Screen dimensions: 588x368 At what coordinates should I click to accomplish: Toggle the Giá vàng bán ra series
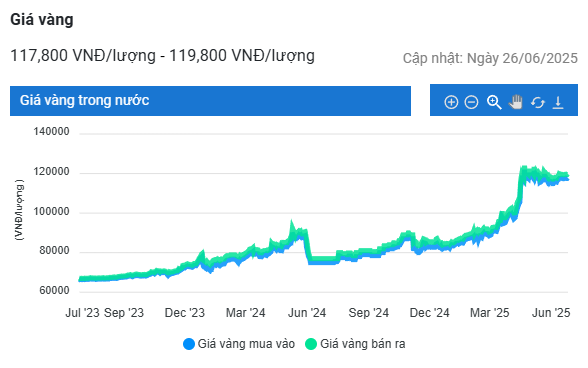pos(355,344)
